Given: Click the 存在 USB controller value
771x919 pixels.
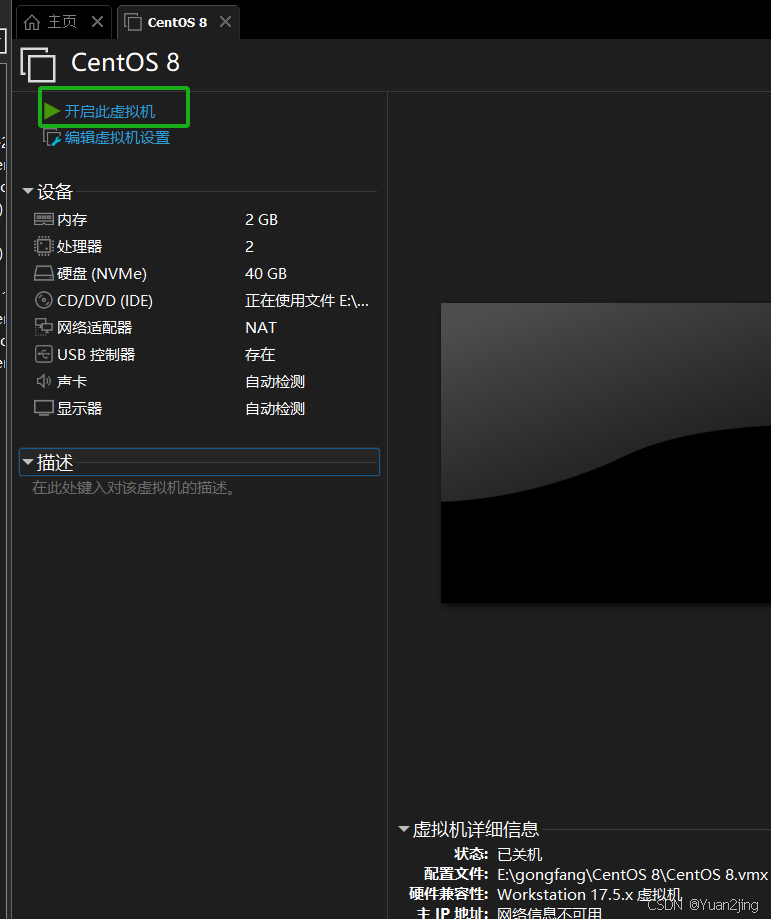Looking at the screenshot, I should coord(260,355).
